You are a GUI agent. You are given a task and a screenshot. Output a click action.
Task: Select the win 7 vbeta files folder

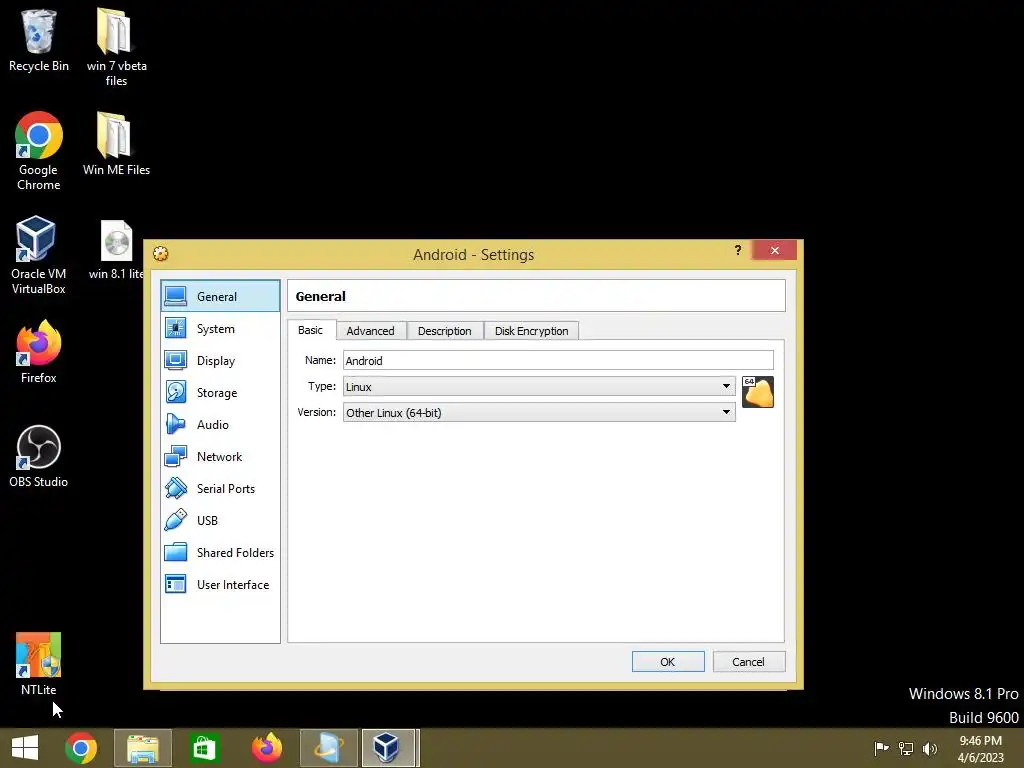pos(116,47)
